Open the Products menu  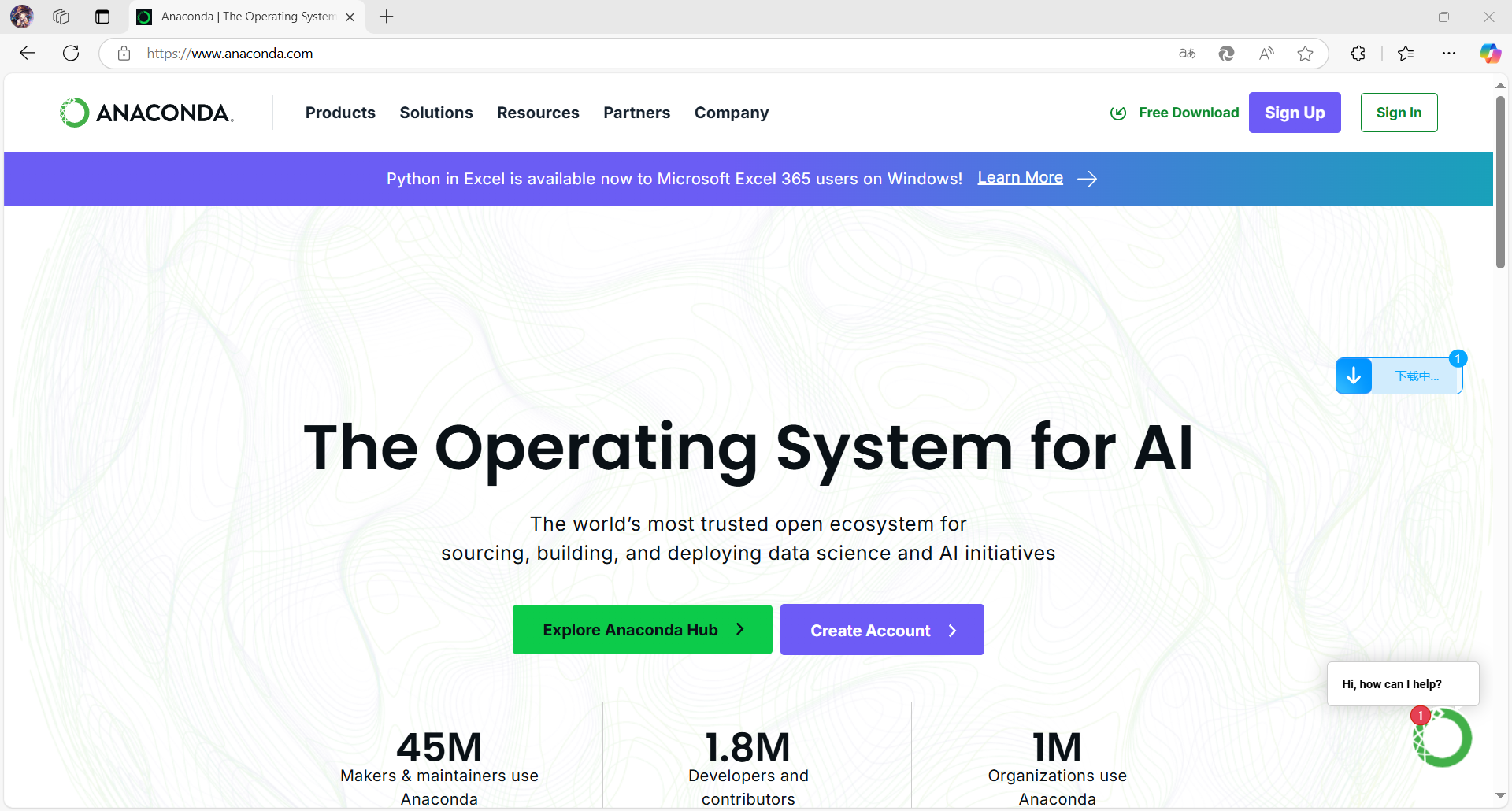(340, 113)
